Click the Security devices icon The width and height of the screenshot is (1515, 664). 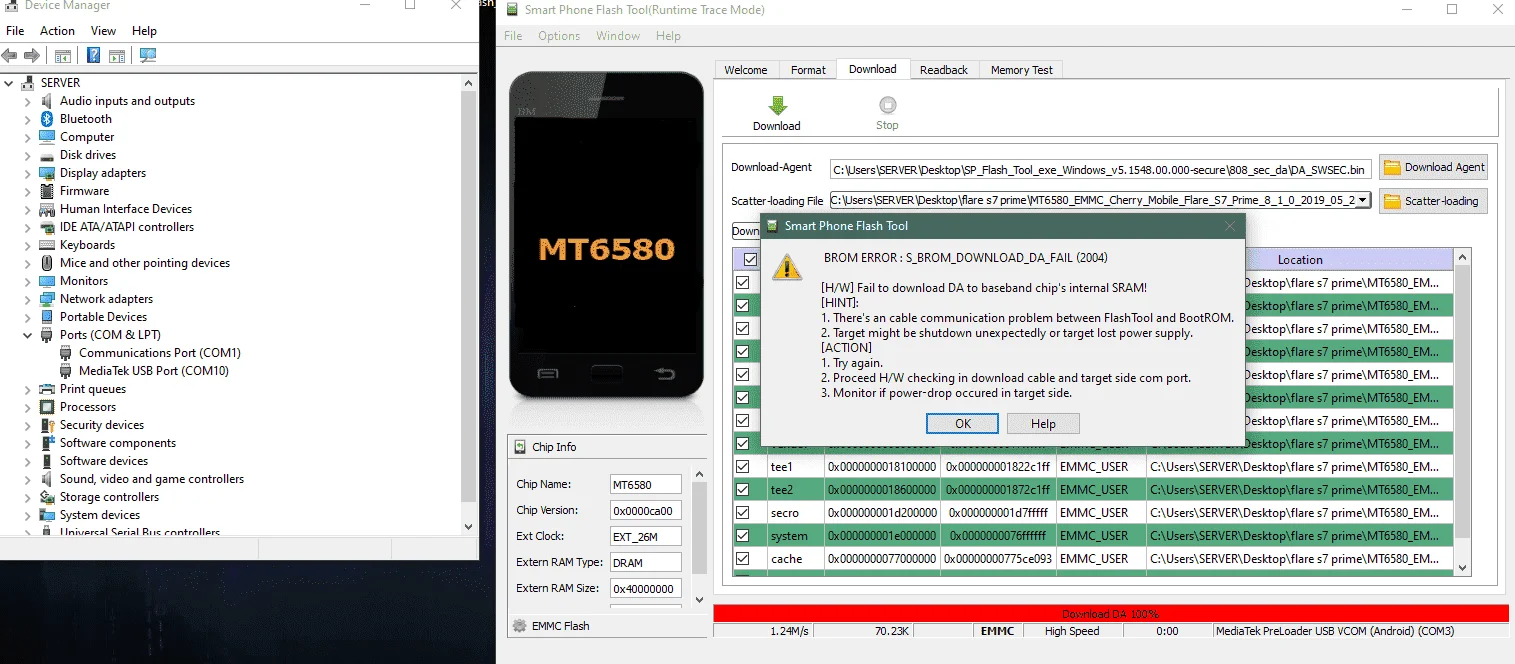click(47, 425)
